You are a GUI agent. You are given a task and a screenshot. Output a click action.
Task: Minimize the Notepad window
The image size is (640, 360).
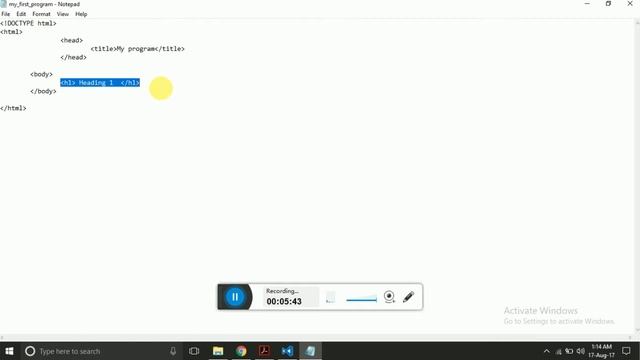tap(587, 4)
